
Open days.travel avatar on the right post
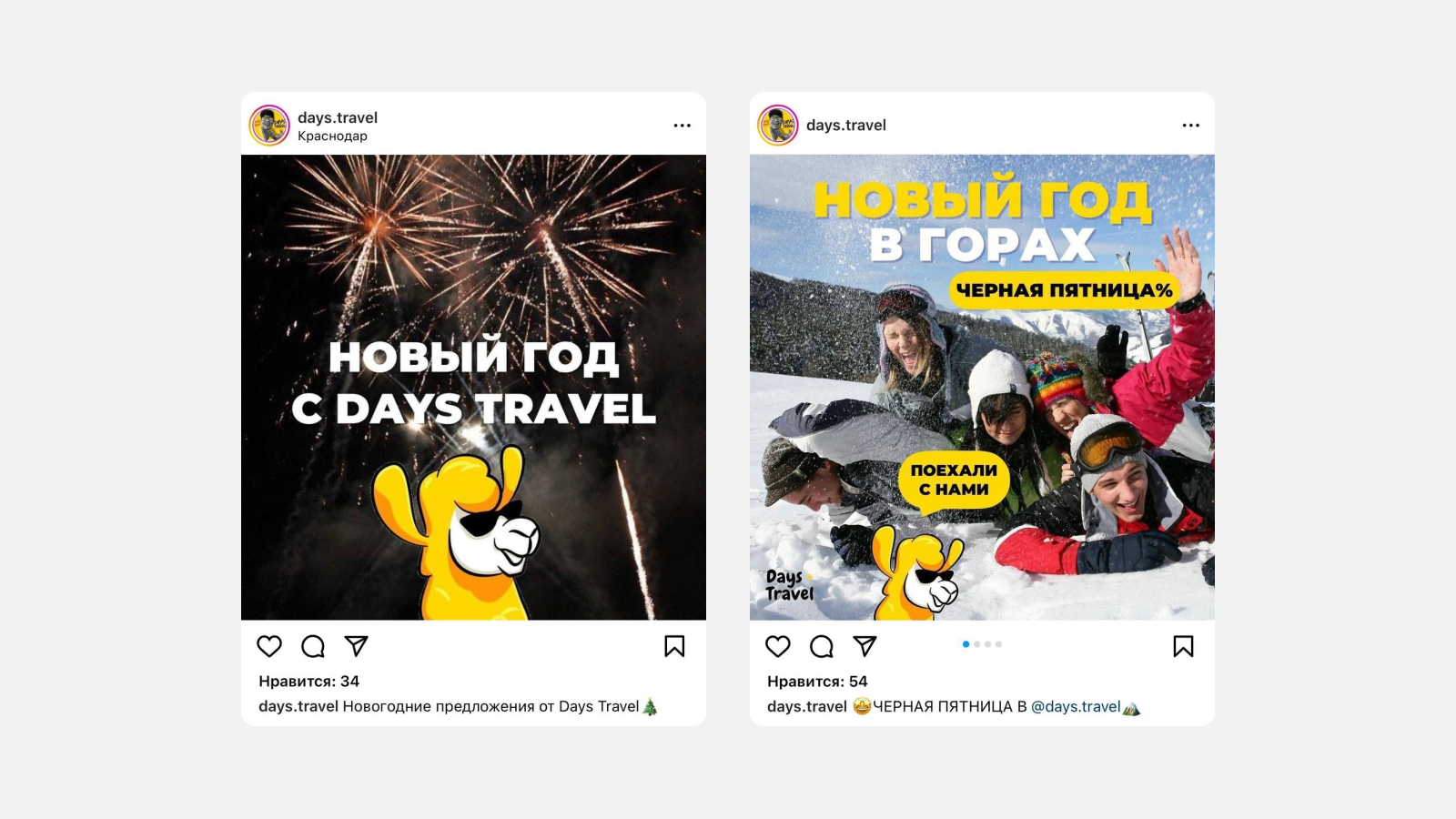coord(778,126)
